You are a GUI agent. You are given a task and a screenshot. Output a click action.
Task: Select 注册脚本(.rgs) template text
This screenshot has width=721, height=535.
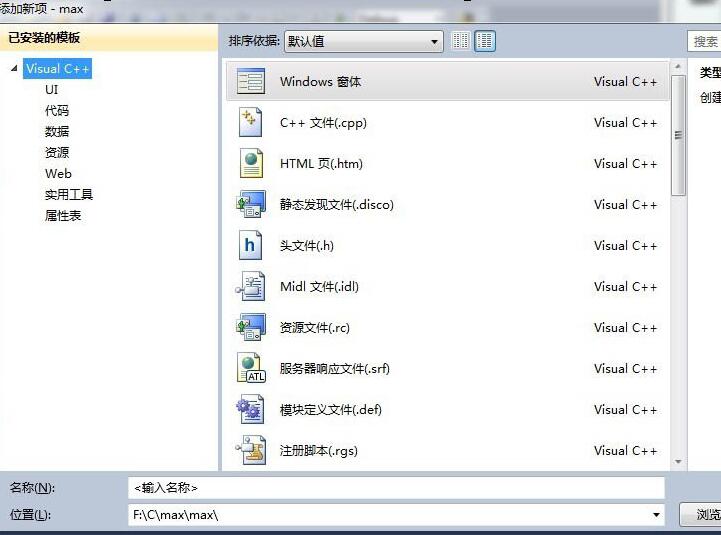point(318,450)
